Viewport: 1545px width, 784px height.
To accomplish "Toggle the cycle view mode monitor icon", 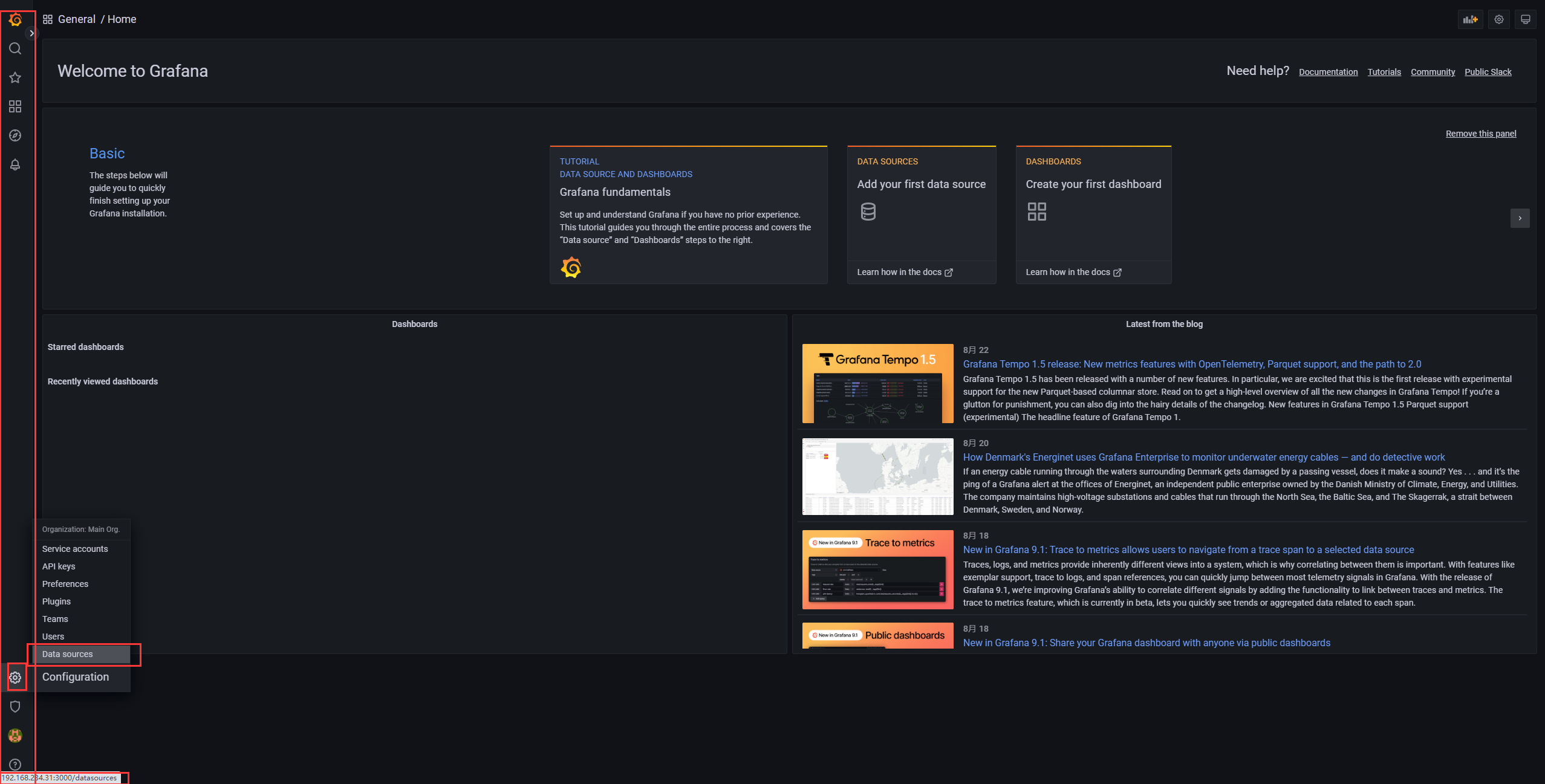I will click(1525, 19).
